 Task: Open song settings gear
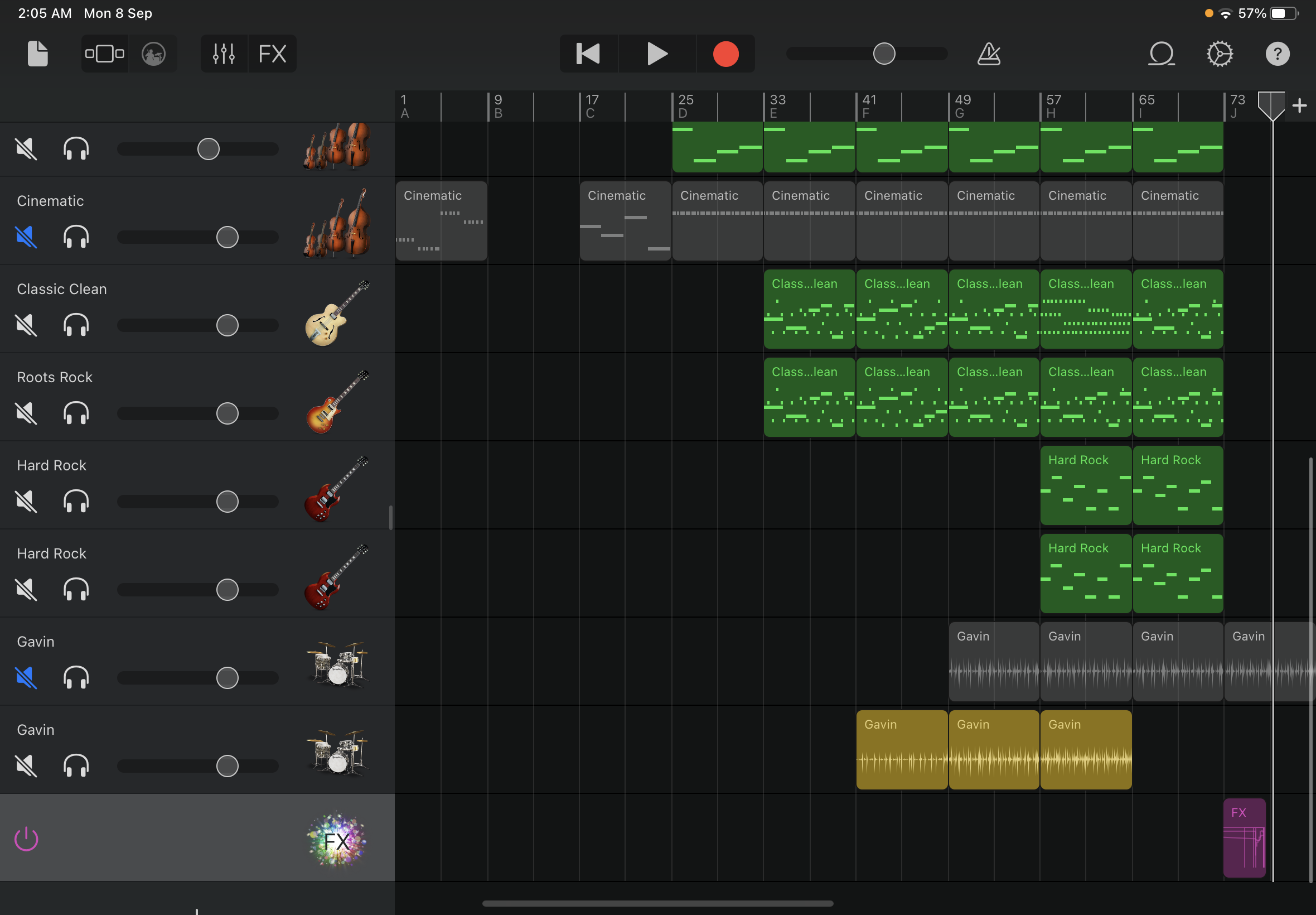click(1219, 54)
